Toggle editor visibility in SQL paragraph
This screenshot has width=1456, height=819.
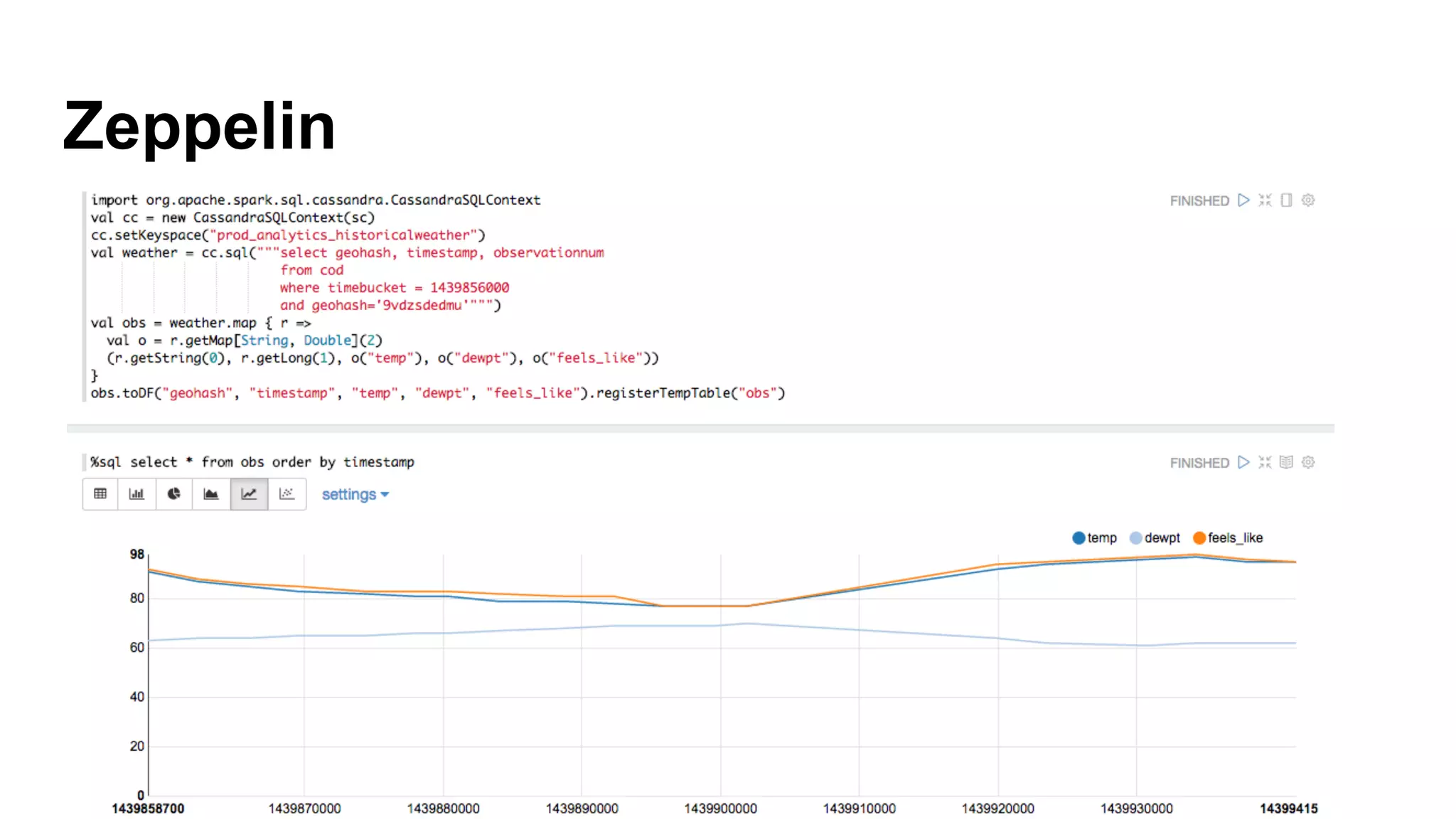pyautogui.click(x=1265, y=463)
